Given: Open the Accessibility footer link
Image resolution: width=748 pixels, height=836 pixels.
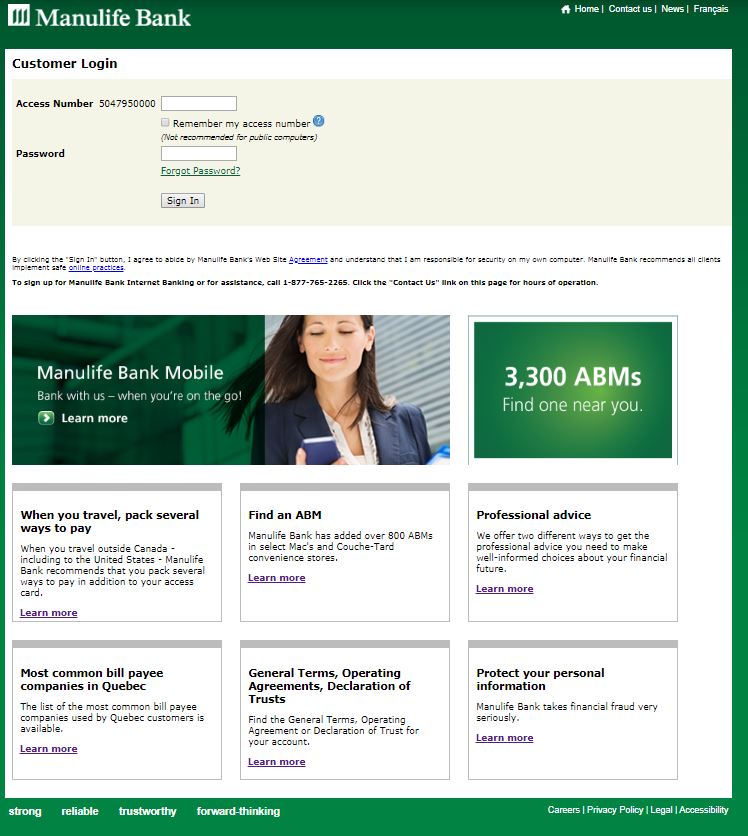Looking at the screenshot, I should (704, 810).
